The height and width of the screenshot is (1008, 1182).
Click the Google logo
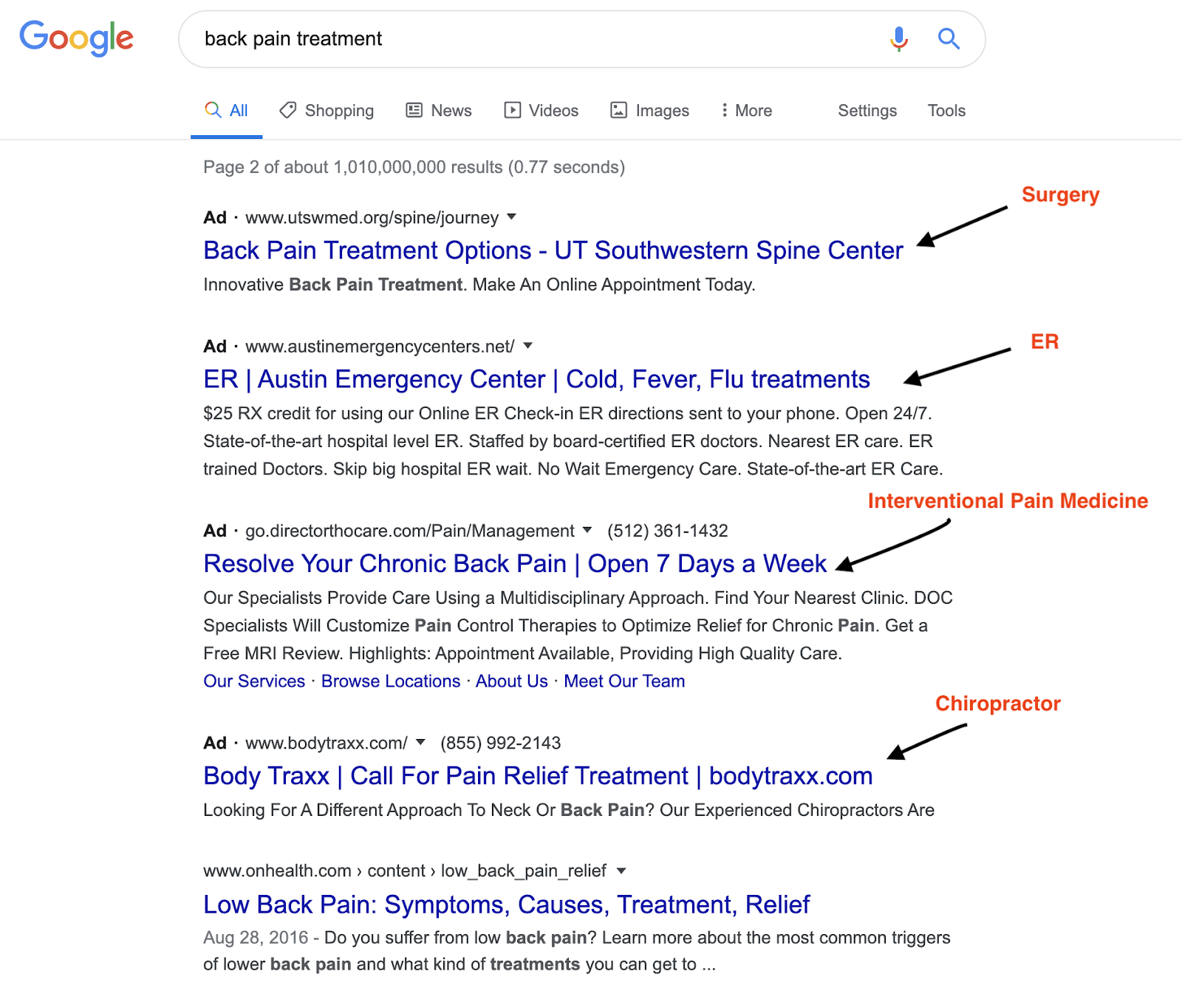(76, 38)
